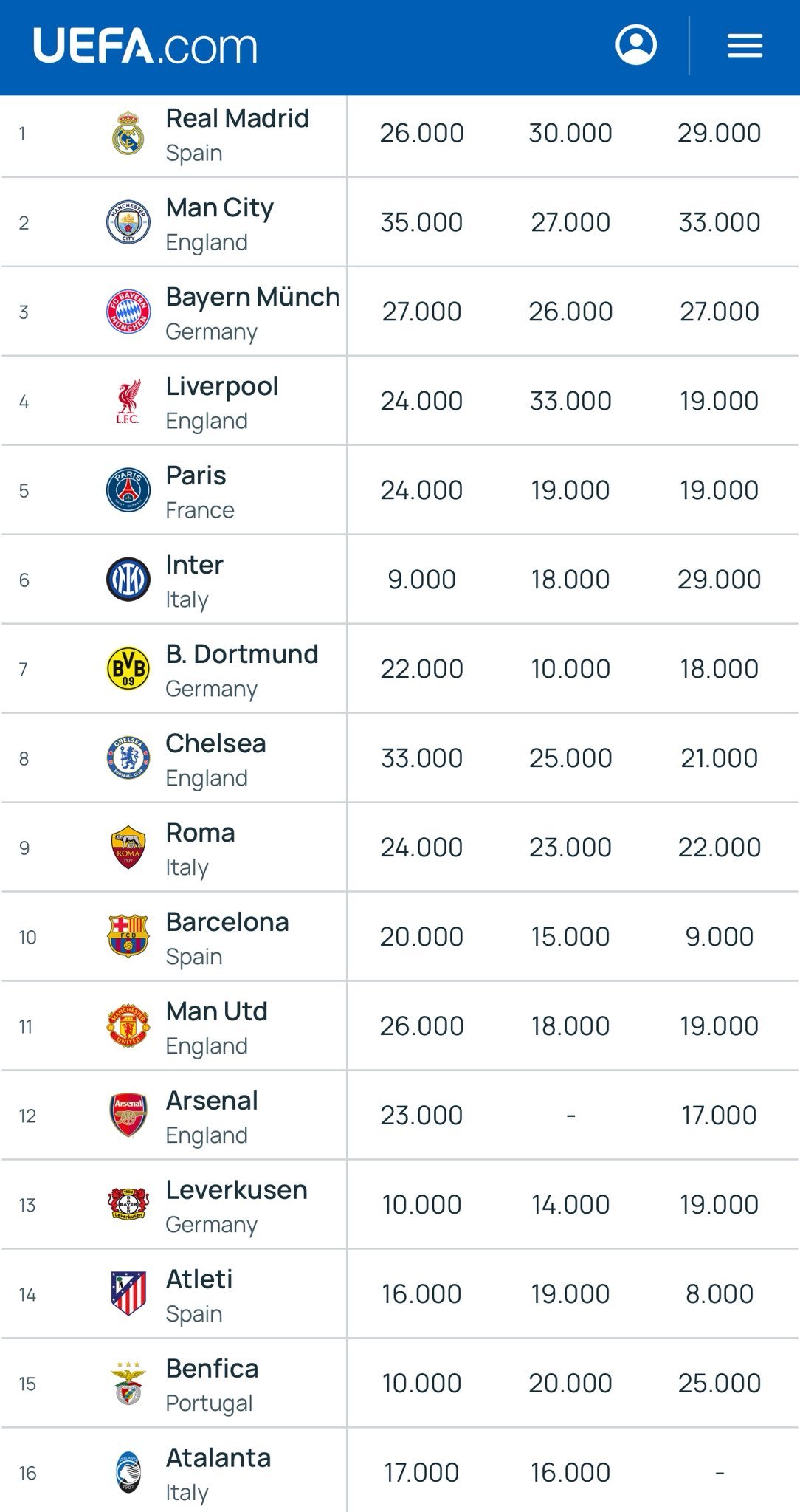Screen dimensions: 800x1512
Task: Open the Arsenal team name link
Action: [x=212, y=1101]
